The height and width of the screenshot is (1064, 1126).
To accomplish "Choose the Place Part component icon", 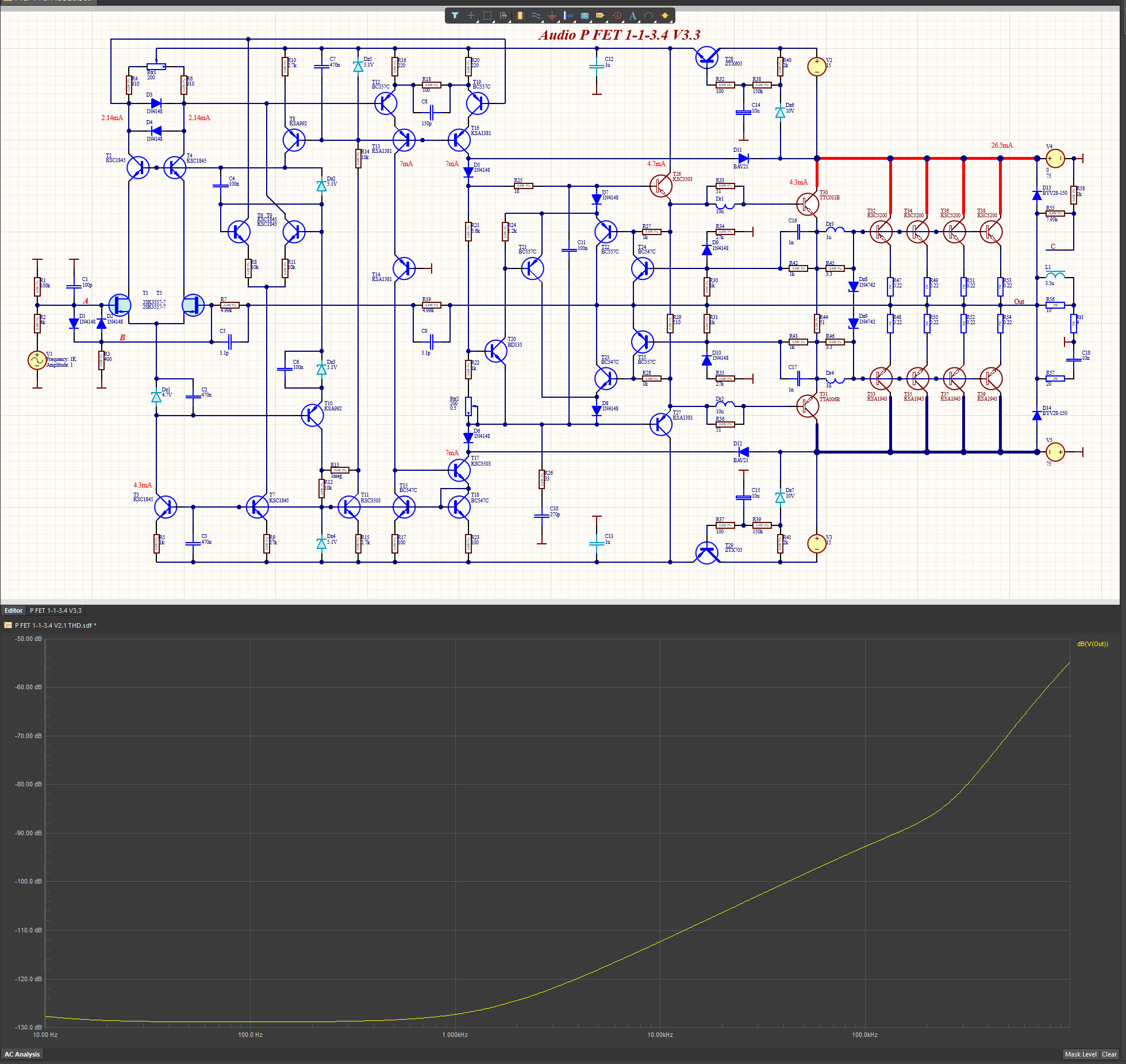I will point(520,16).
